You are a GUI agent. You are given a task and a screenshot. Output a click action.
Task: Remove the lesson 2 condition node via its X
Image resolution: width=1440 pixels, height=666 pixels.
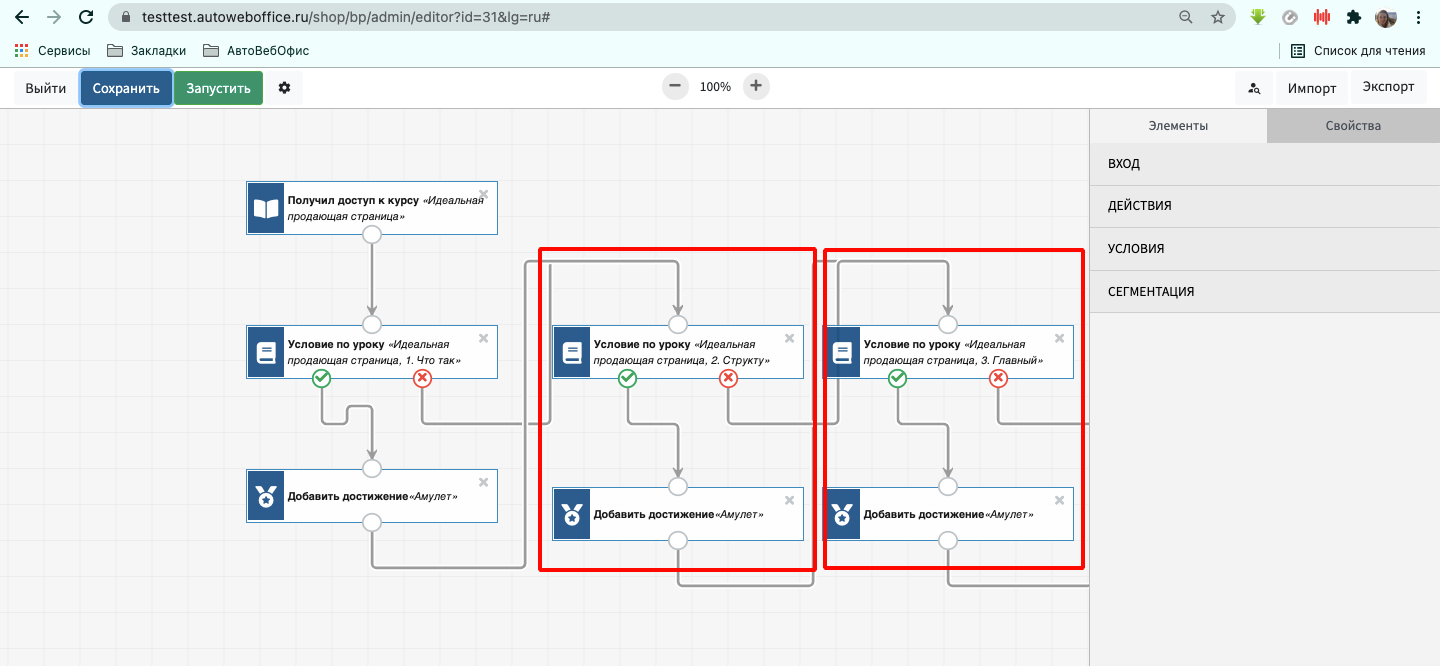click(789, 338)
